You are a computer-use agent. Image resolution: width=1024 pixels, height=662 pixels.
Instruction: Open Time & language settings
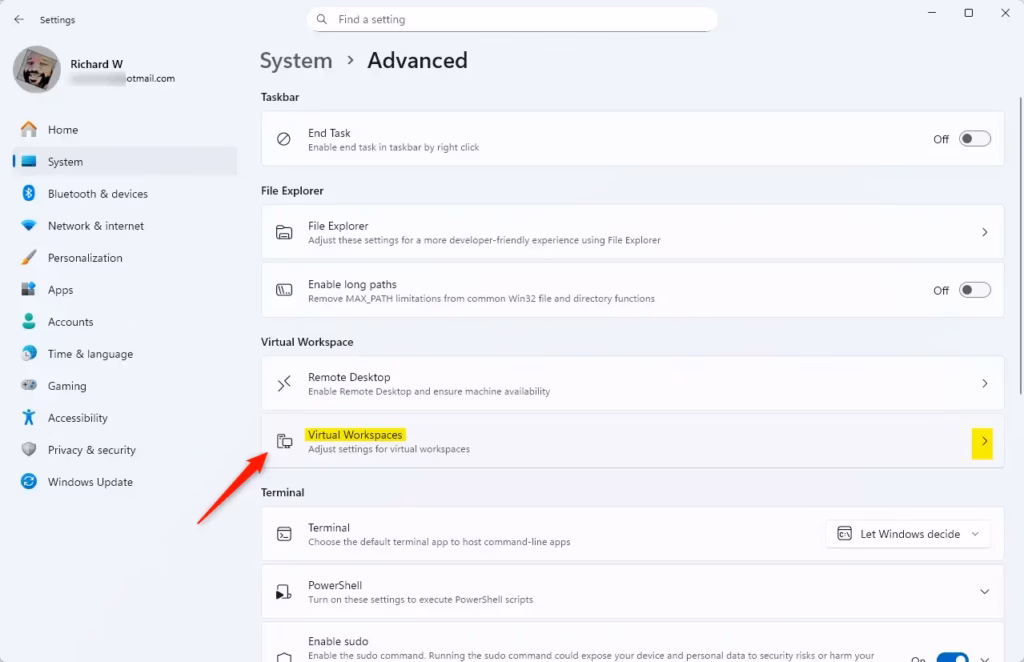point(125,353)
